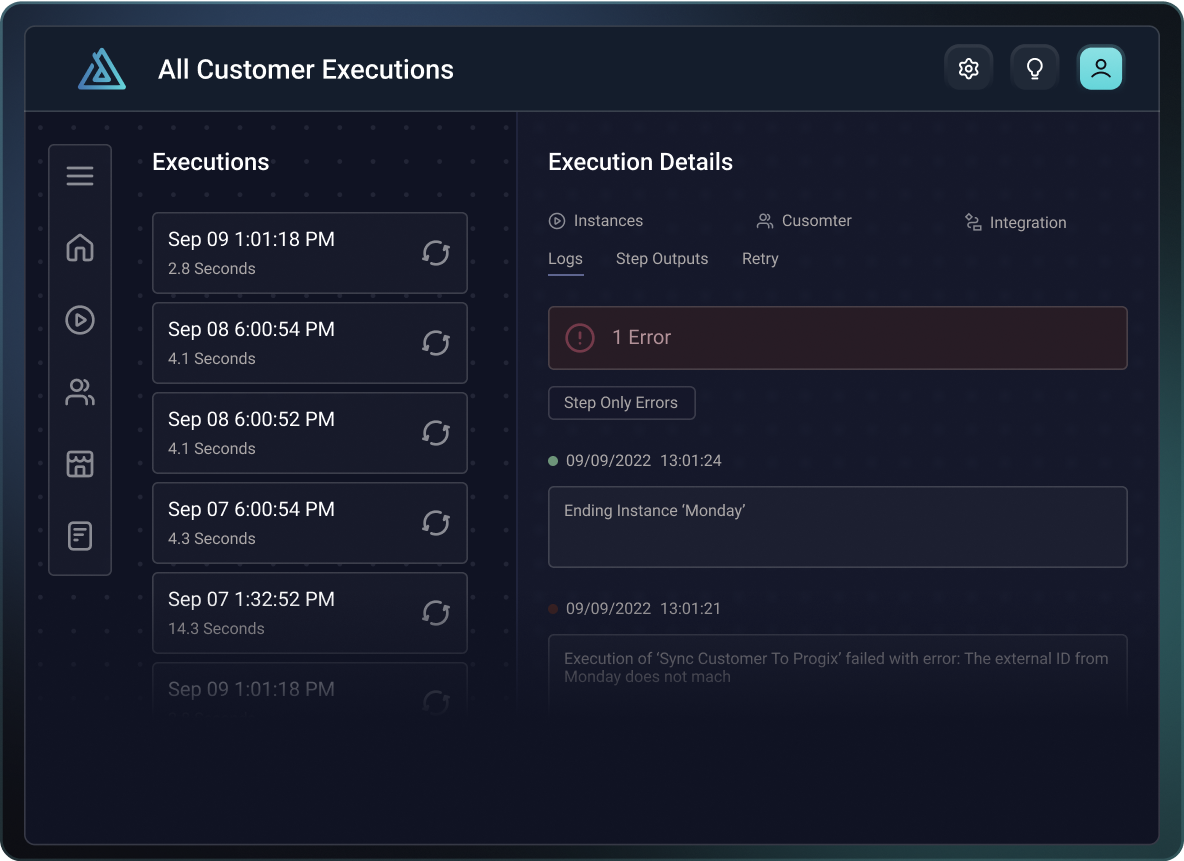
Task: Select the play-circle Instances icon in the sidebar
Action: click(79, 320)
